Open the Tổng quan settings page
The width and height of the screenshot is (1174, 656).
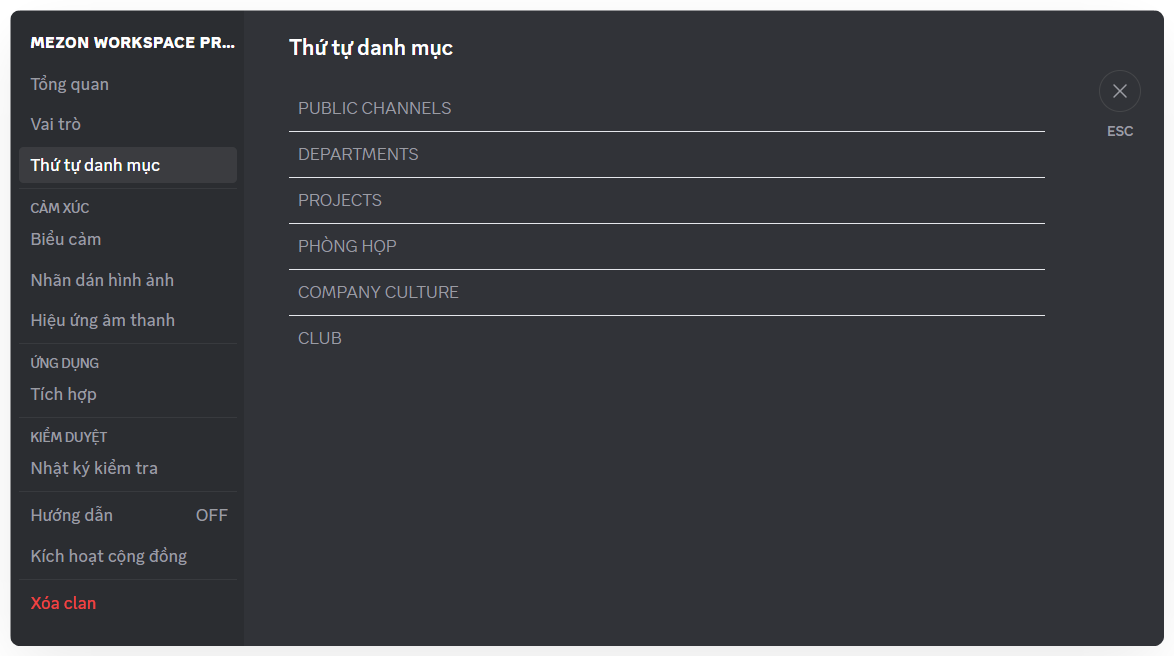coord(70,84)
